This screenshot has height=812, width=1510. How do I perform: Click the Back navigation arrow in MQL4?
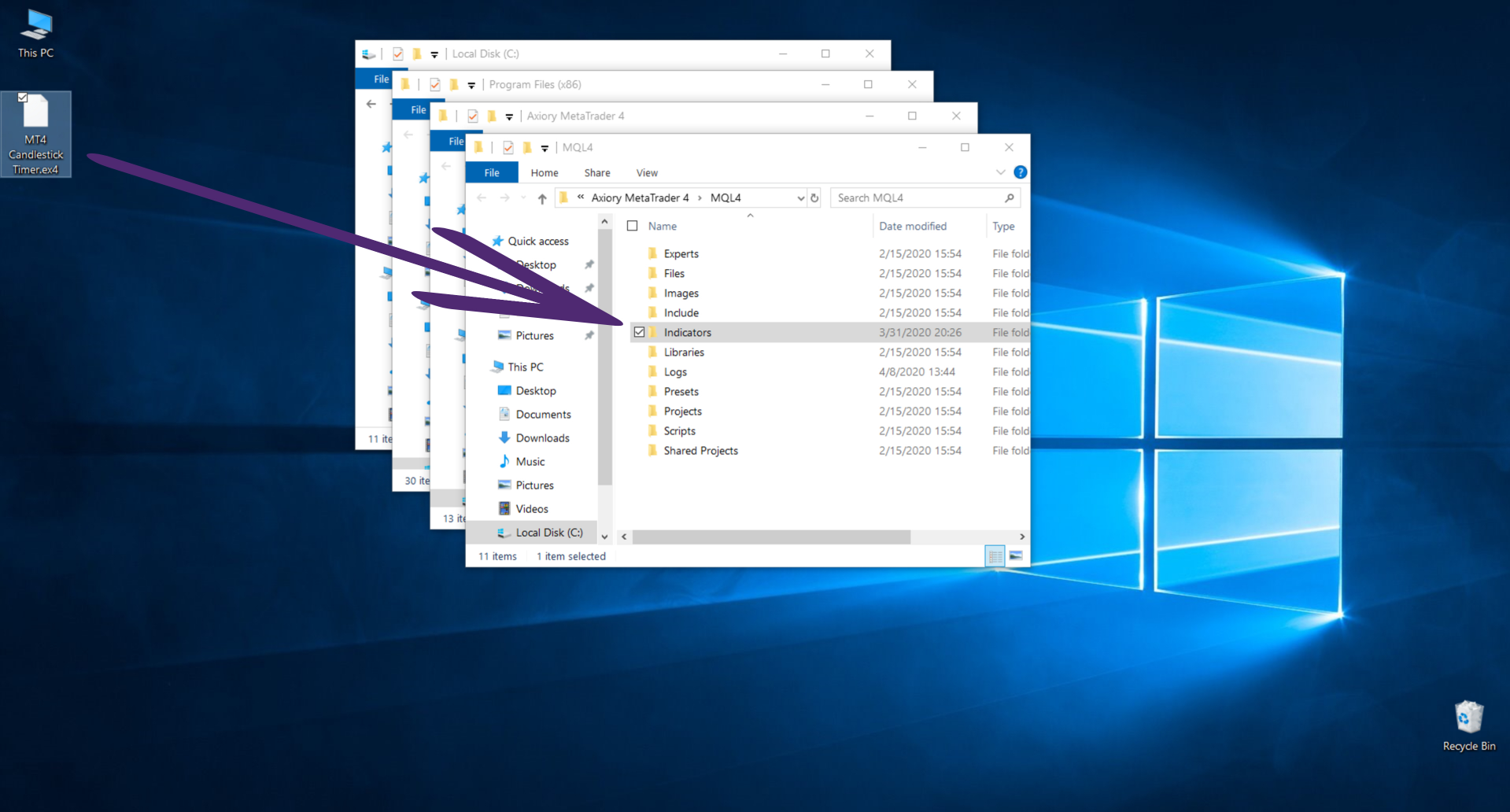click(482, 198)
